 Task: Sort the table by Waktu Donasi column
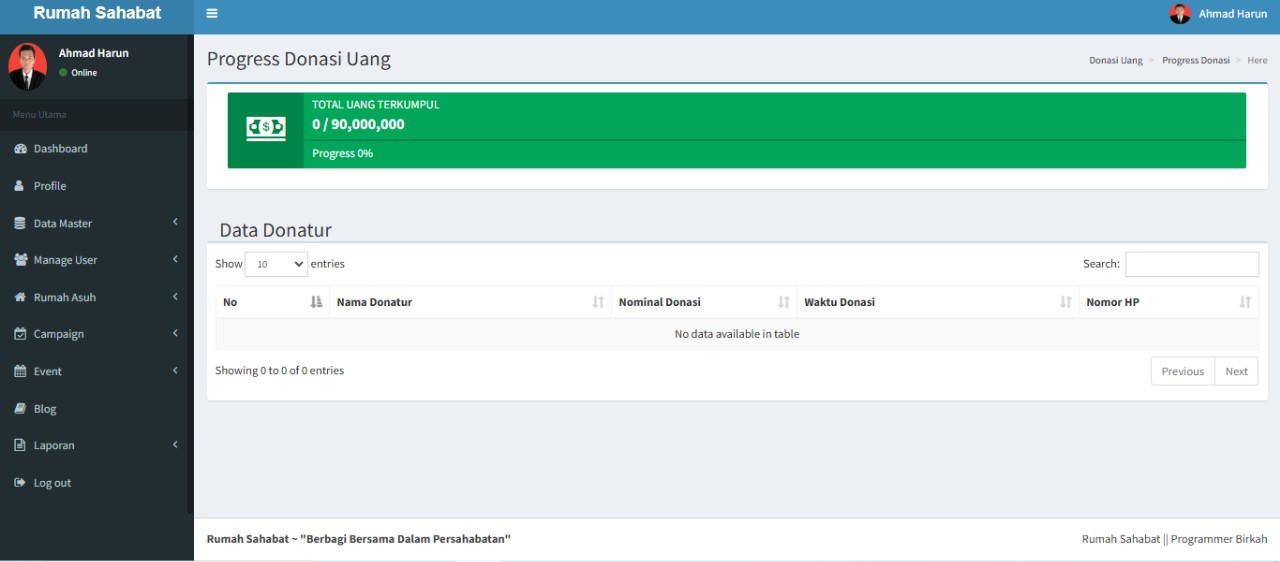pos(937,302)
